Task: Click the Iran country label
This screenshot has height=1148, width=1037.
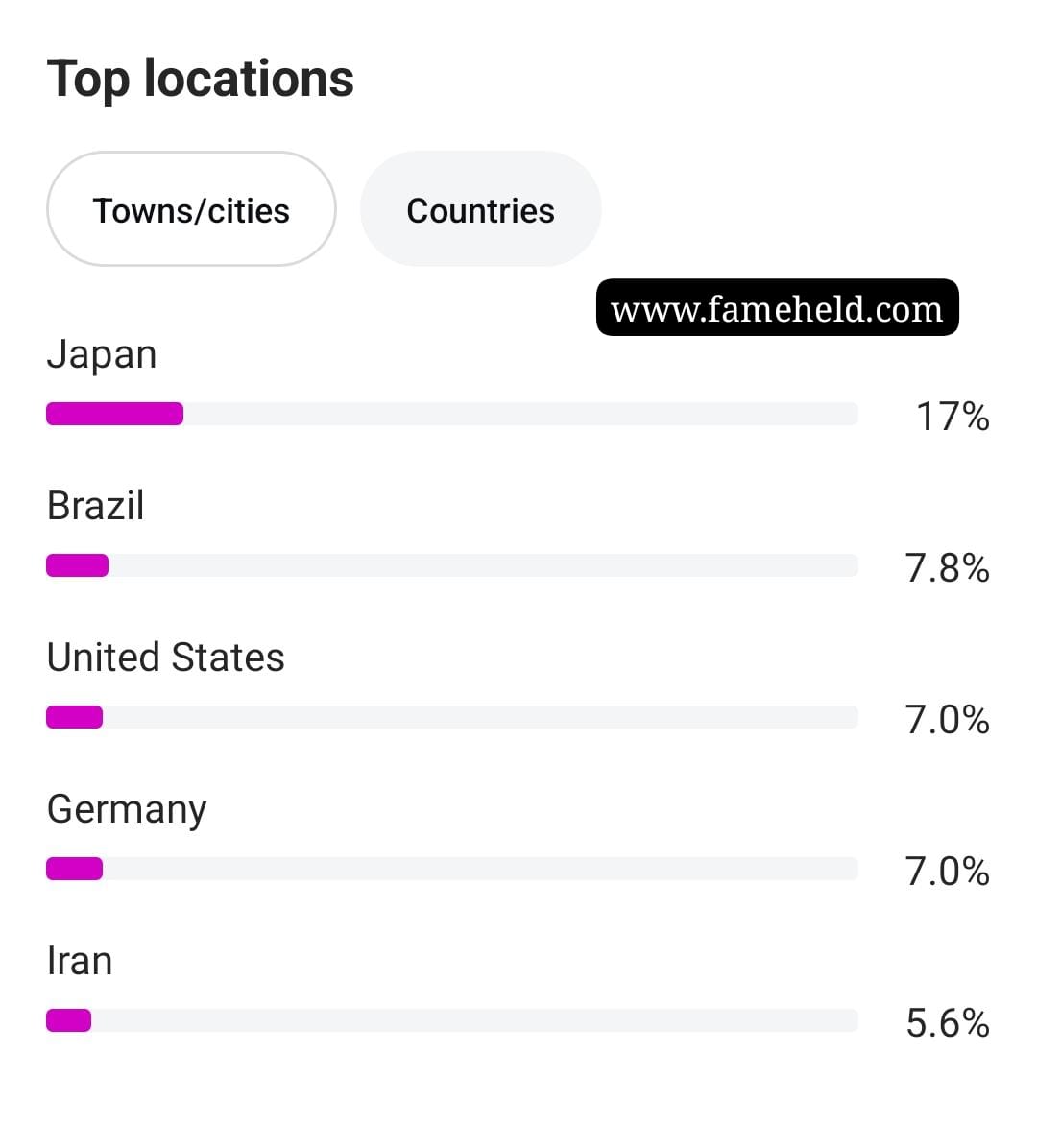Action: pos(80,961)
